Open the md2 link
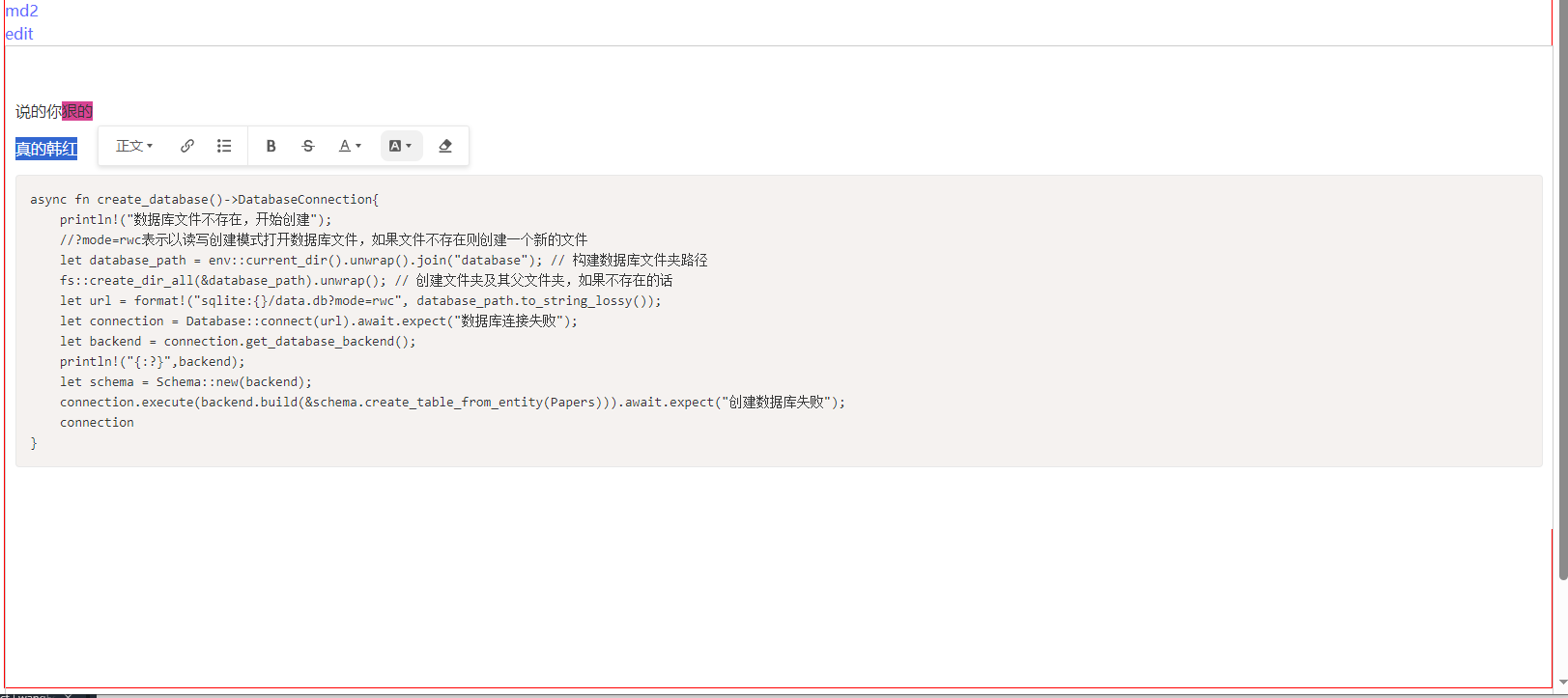This screenshot has width=1568, height=698. coord(21,11)
